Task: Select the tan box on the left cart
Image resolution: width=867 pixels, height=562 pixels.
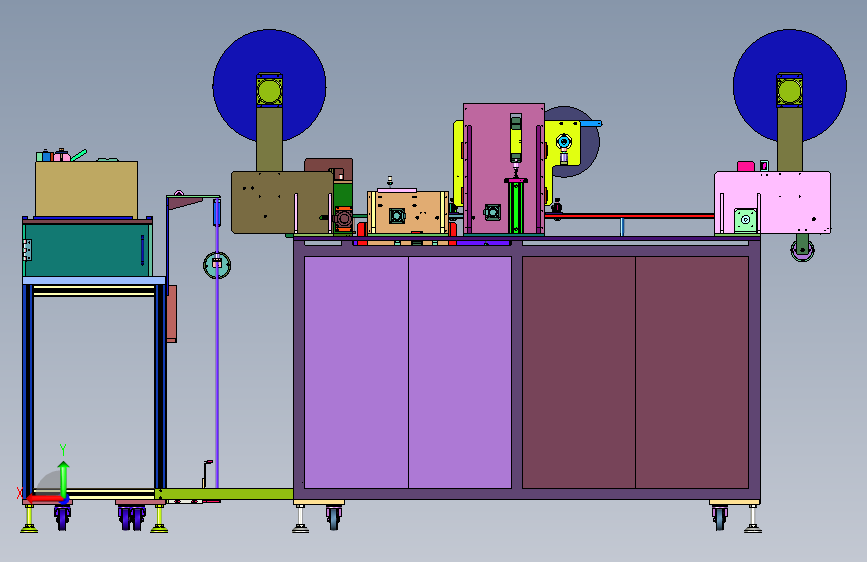Action: click(86, 189)
